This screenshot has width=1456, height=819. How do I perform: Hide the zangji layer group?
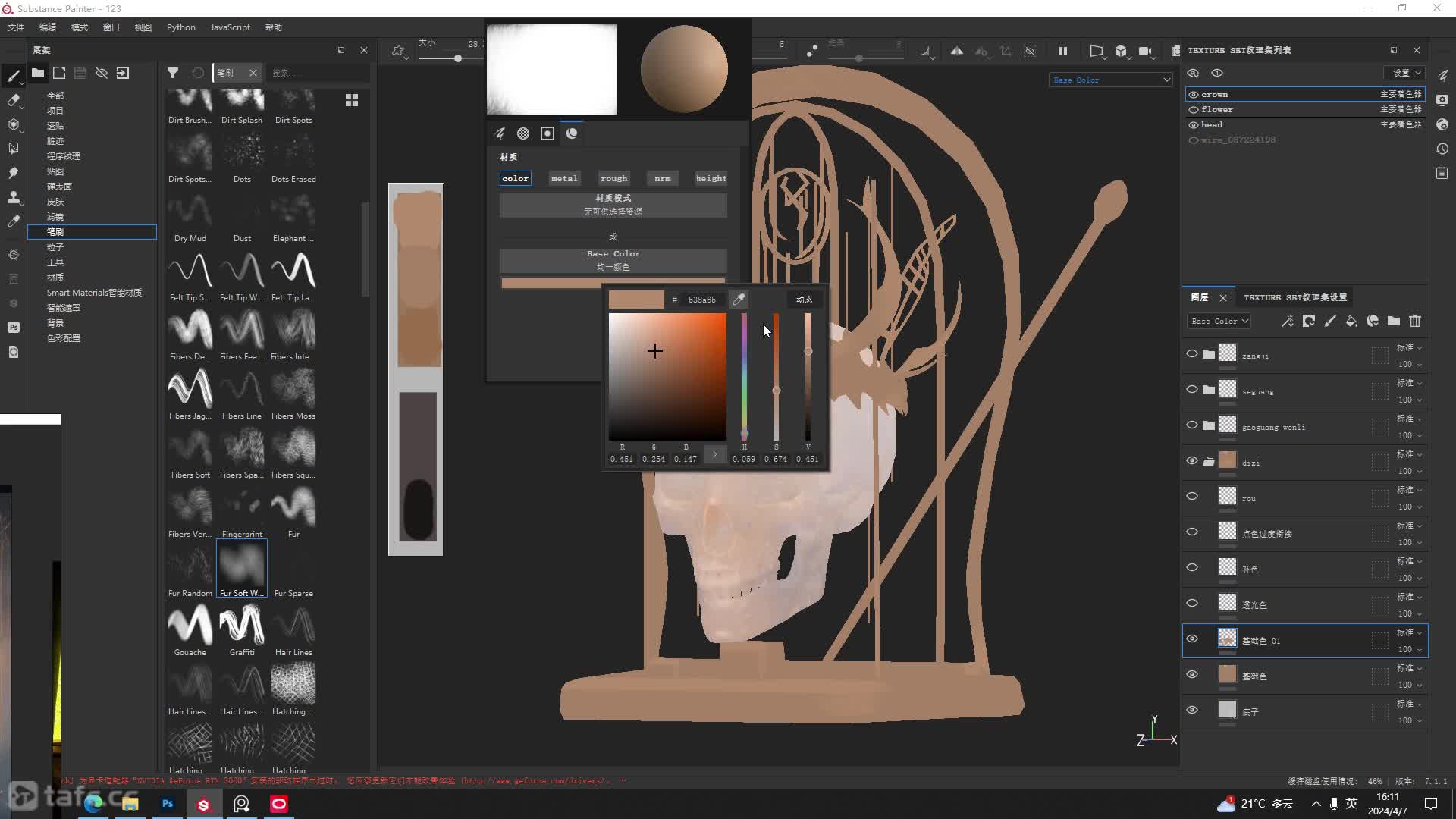1192,354
